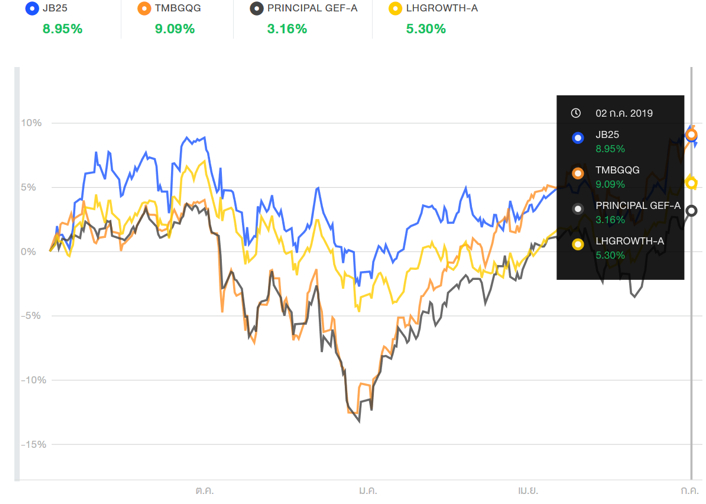The width and height of the screenshot is (706, 504).
Task: Toggle the JB25 series name in top legend
Action: [56, 9]
